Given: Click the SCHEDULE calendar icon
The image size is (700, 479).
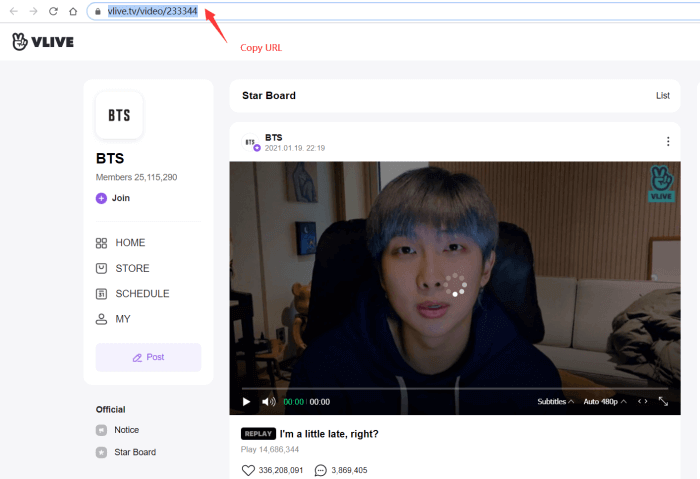Looking at the screenshot, I should point(101,294).
